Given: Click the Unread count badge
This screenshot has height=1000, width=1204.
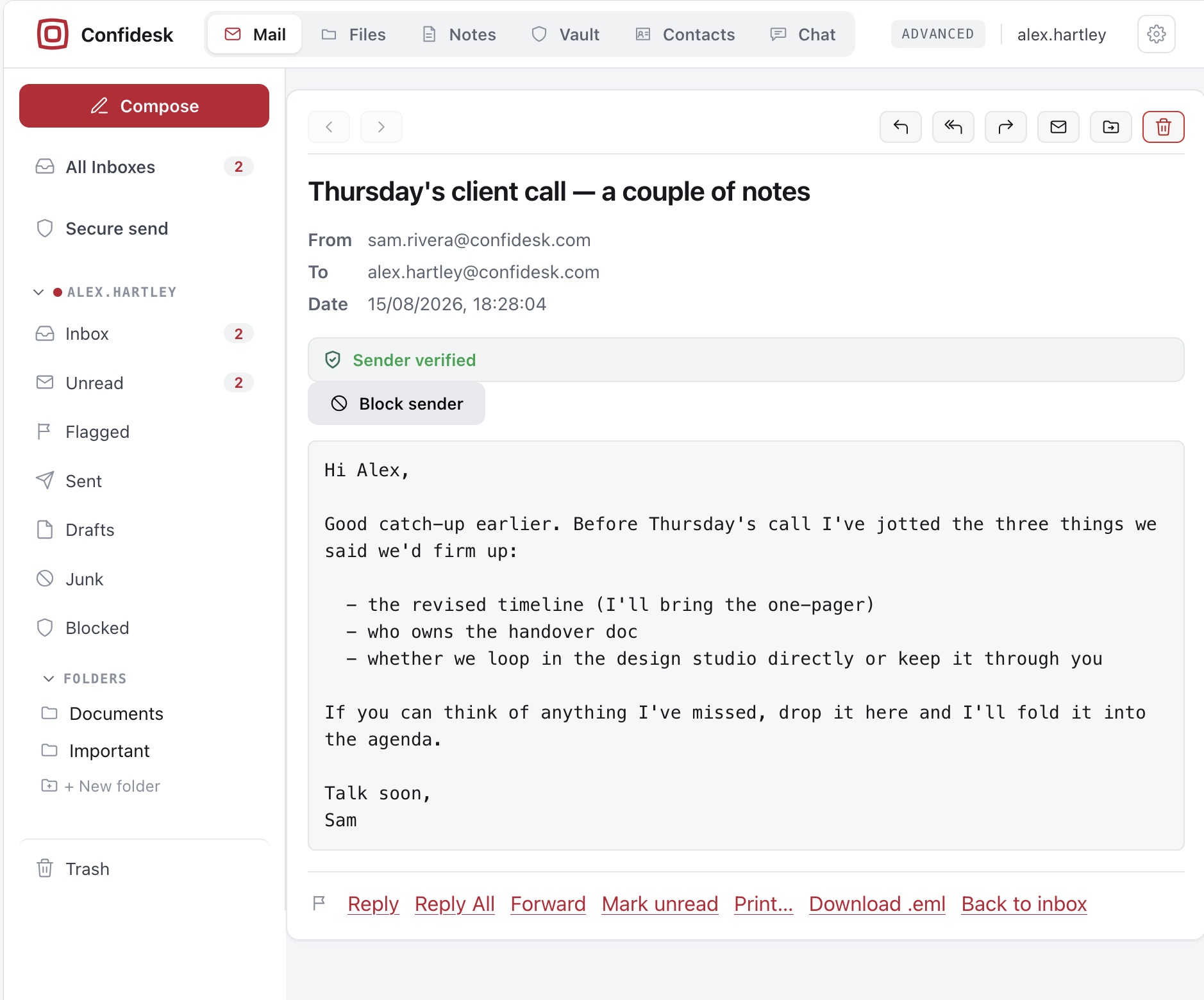Looking at the screenshot, I should pos(238,383).
